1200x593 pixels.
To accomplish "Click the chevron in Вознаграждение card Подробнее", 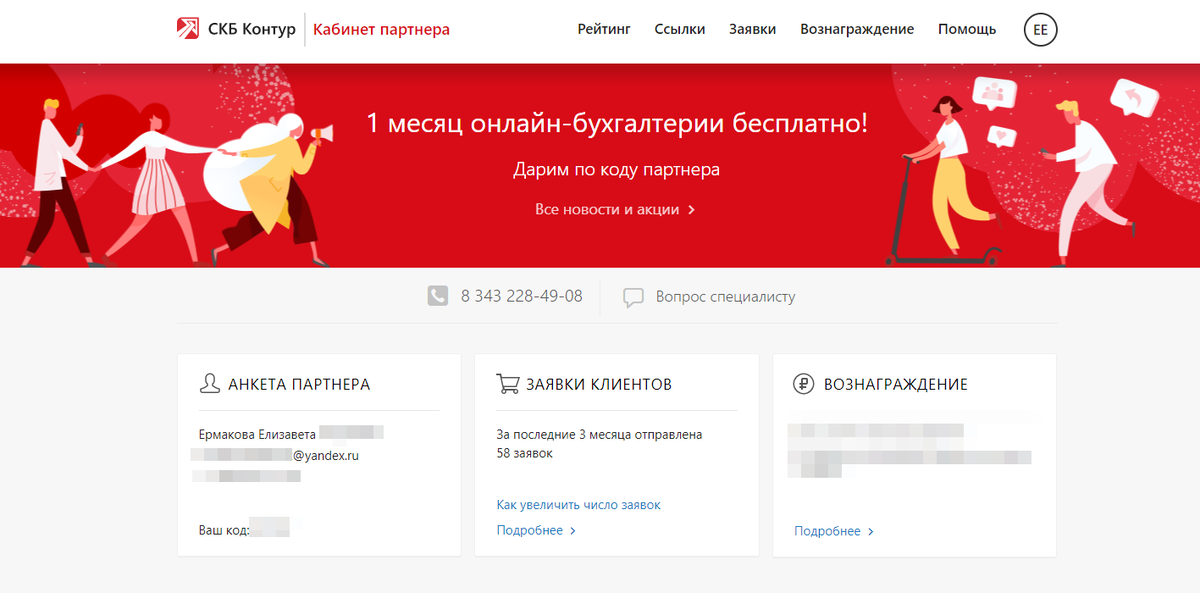I will click(x=871, y=532).
